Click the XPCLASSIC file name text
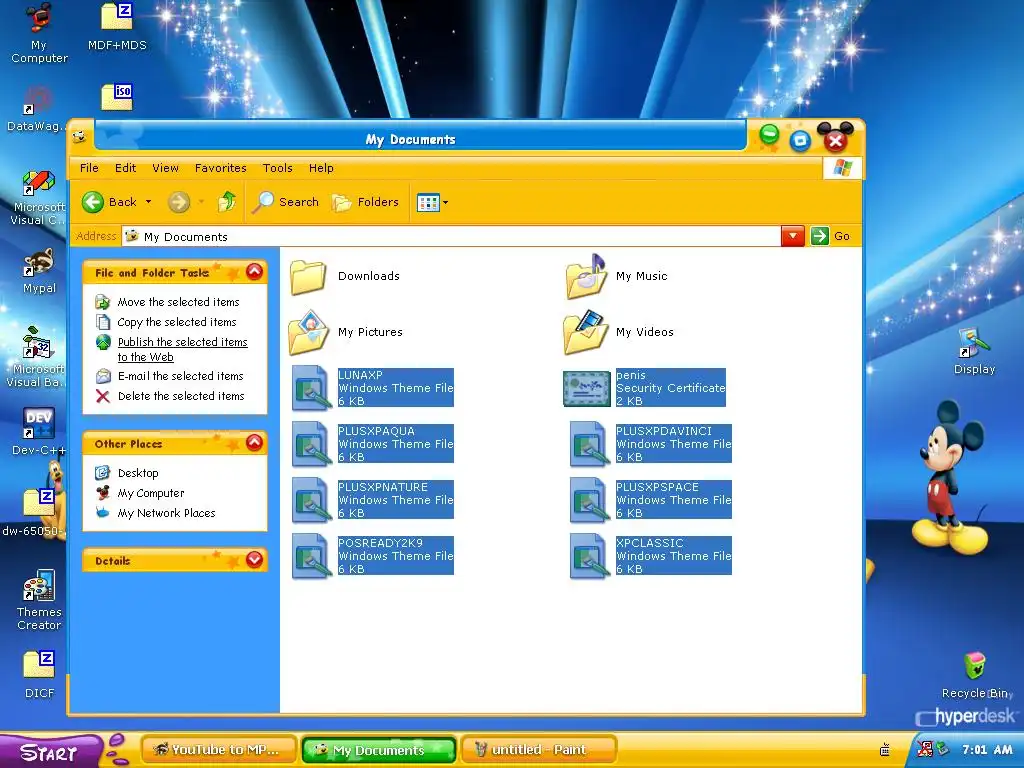 pyautogui.click(x=649, y=543)
